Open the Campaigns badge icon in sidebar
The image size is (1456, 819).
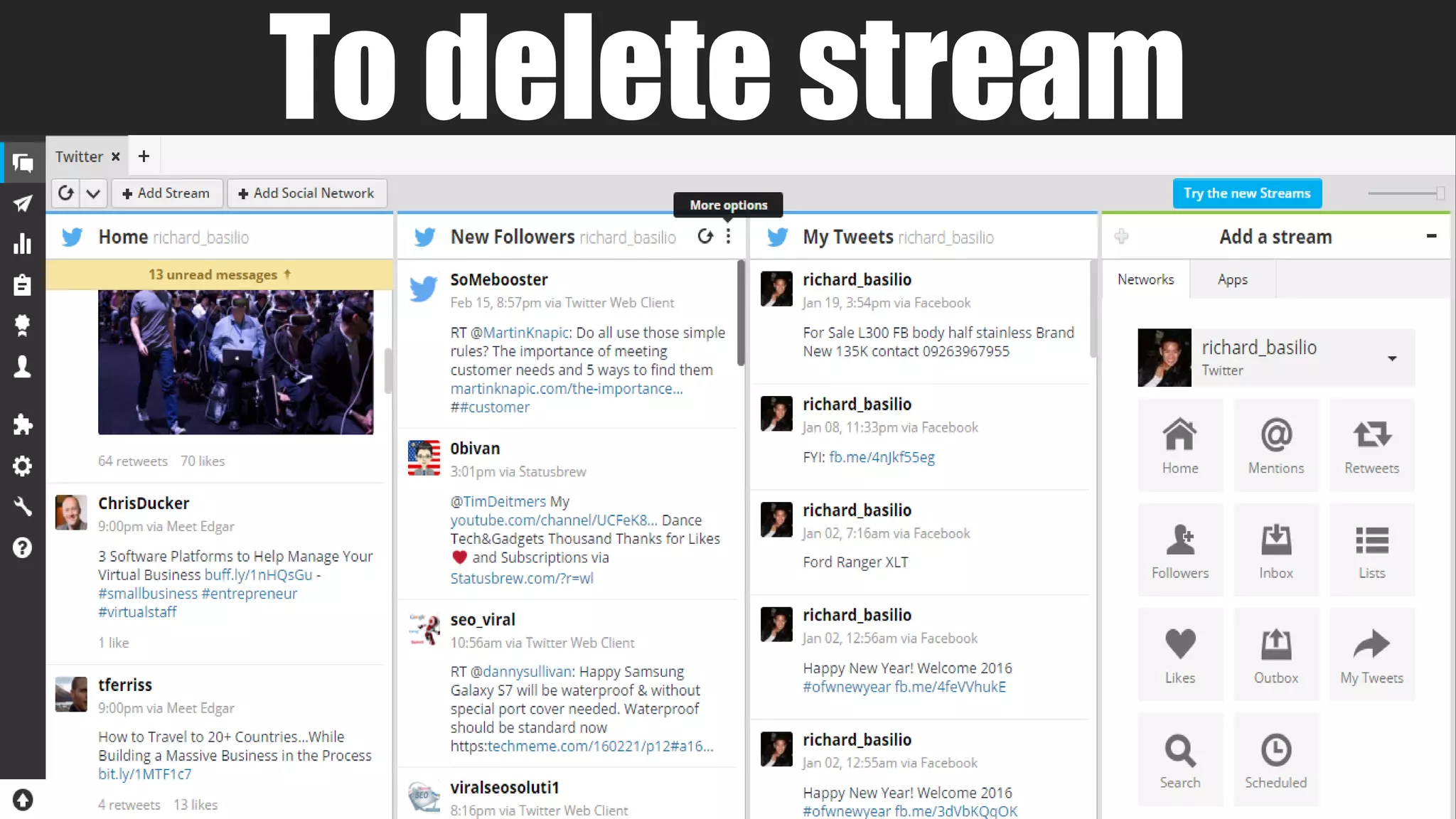tap(23, 325)
